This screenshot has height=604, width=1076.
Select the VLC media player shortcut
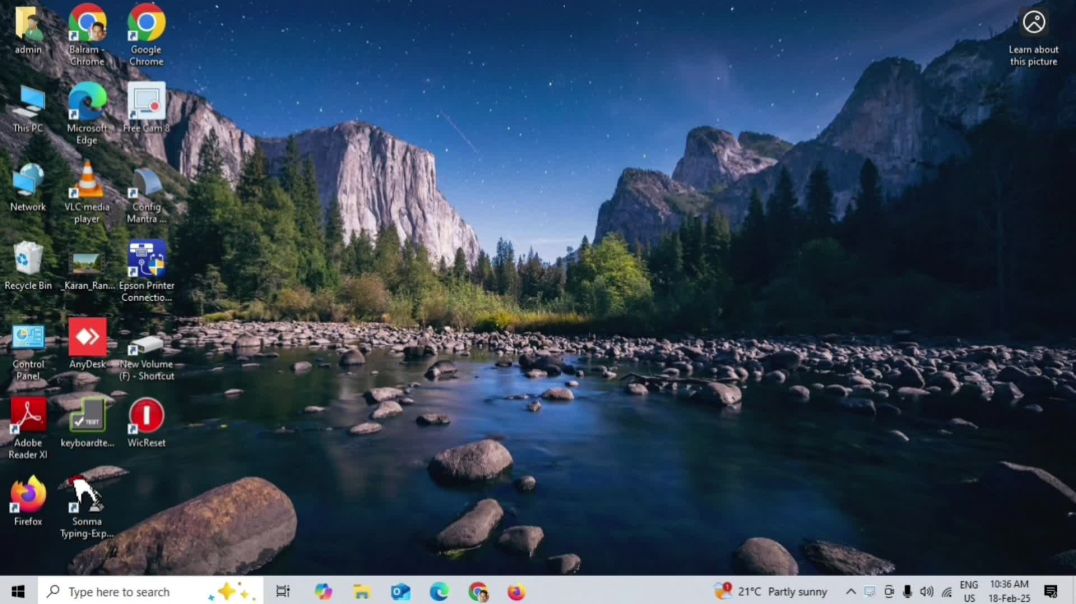click(x=87, y=192)
